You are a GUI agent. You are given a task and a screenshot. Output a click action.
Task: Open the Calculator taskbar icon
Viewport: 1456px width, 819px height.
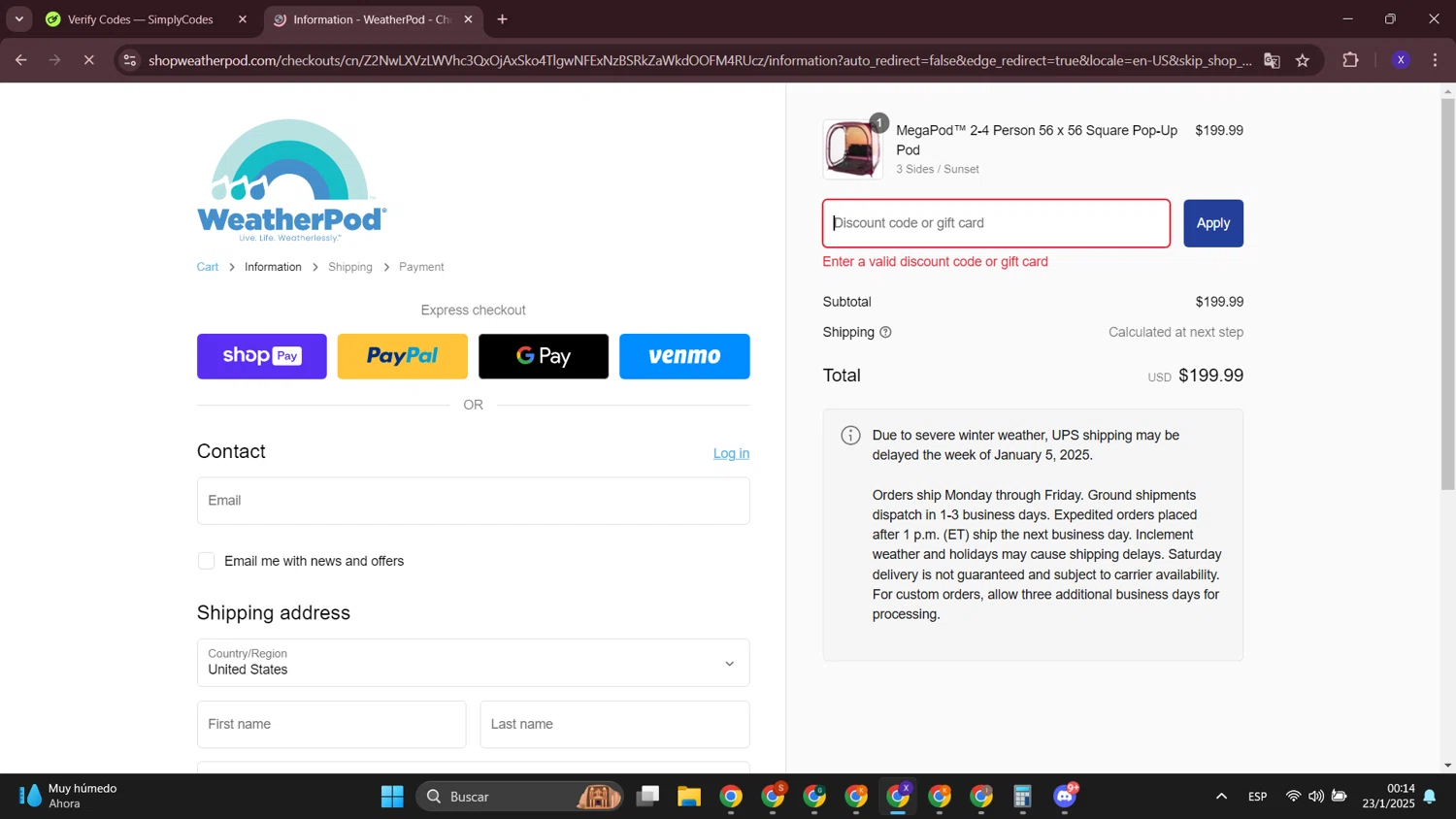click(x=1022, y=797)
